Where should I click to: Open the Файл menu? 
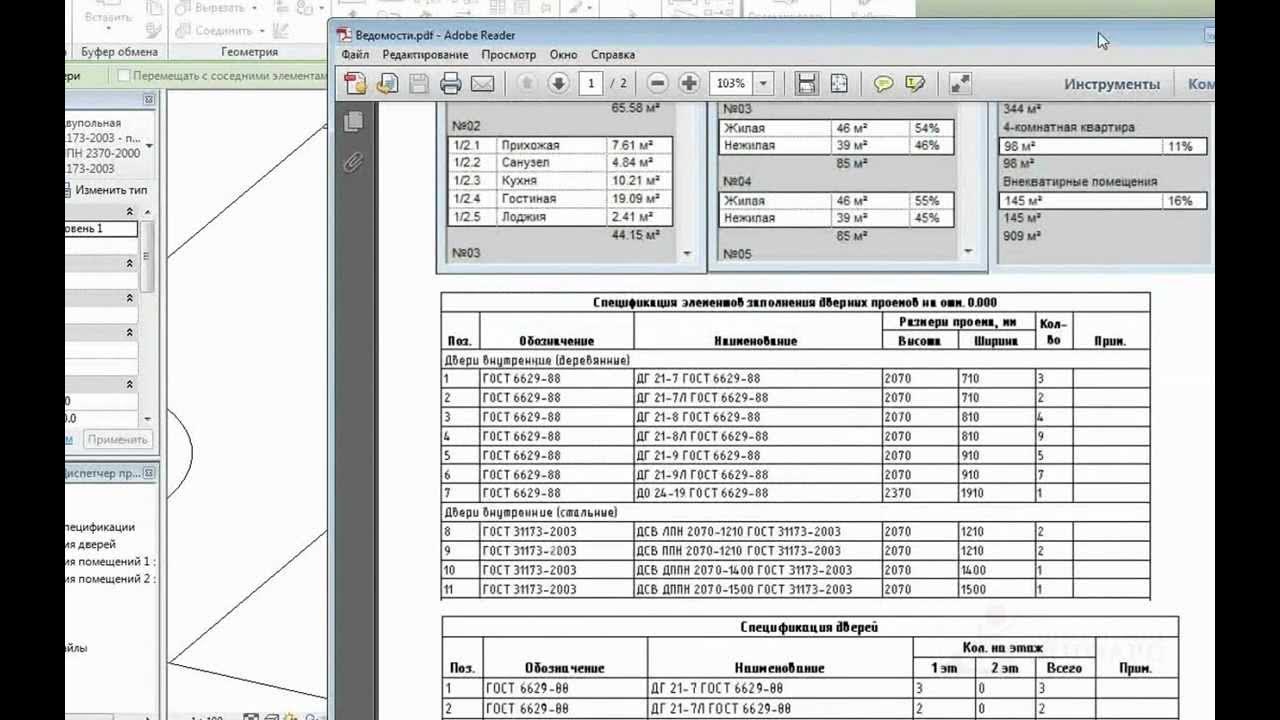pyautogui.click(x=355, y=55)
